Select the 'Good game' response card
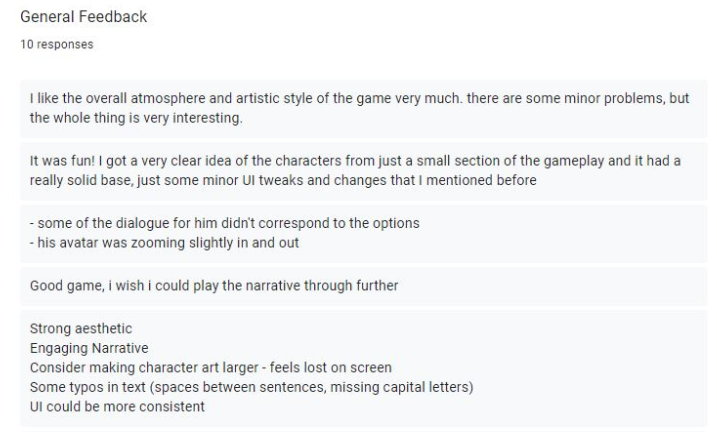Image resolution: width=717 pixels, height=432 pixels. (364, 286)
